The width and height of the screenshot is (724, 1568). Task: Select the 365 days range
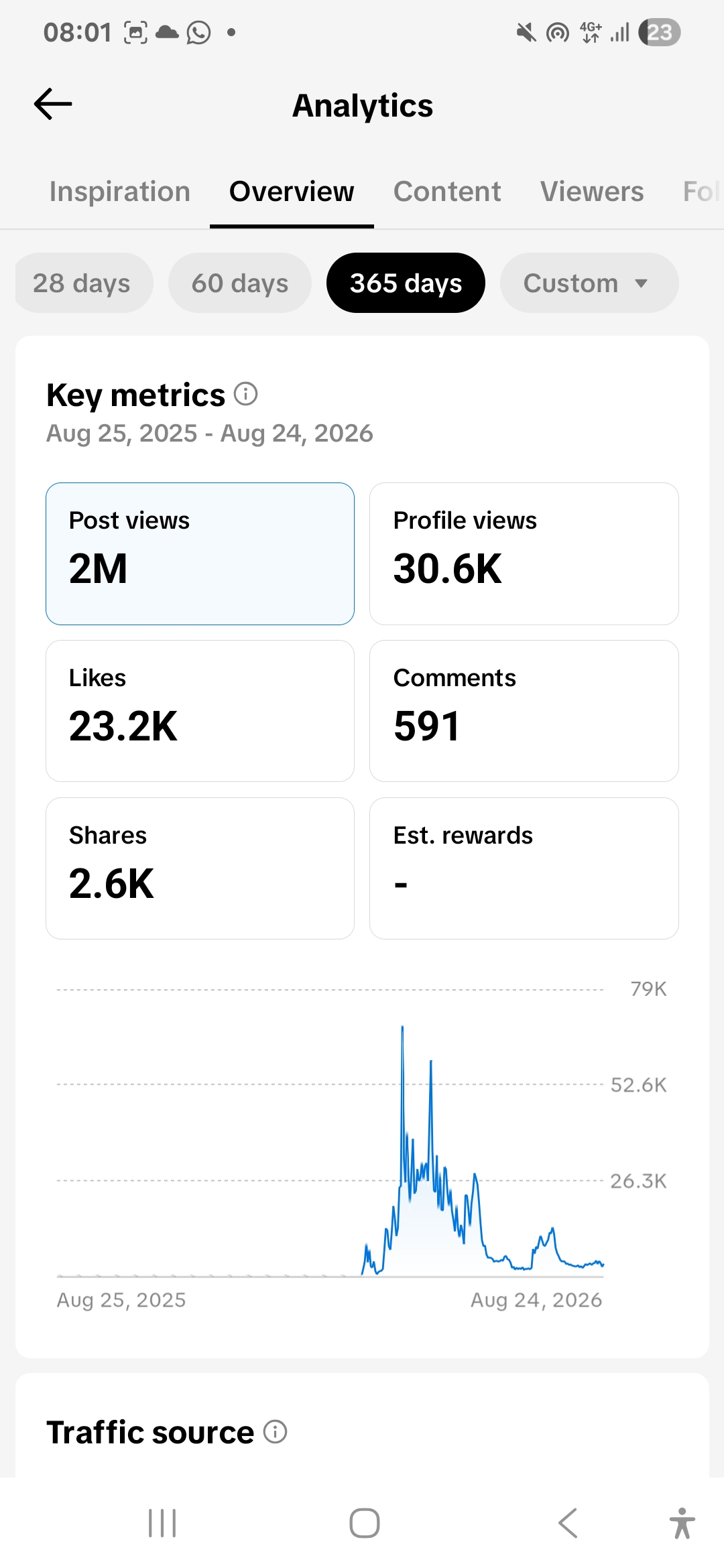click(x=406, y=283)
